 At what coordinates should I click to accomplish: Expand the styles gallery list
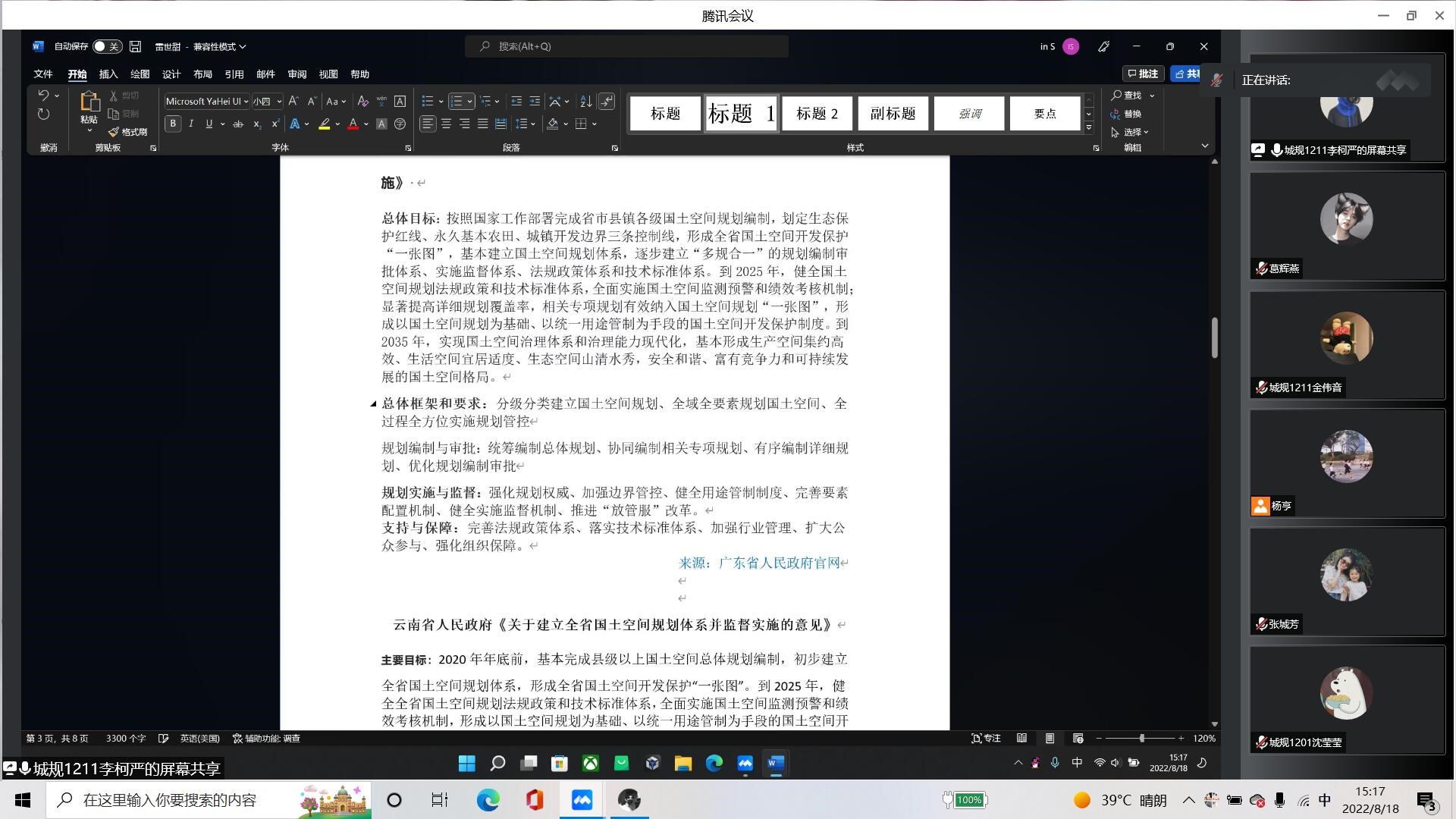(x=1089, y=127)
